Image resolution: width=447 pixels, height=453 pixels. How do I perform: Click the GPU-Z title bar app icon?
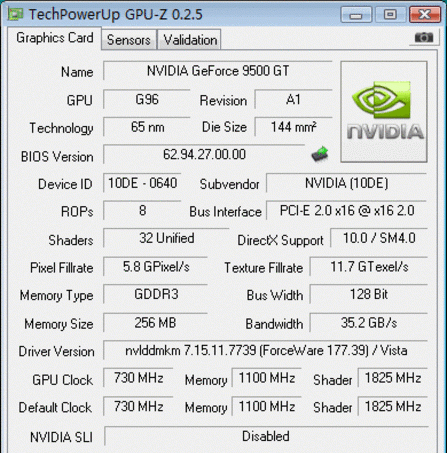pos(15,14)
